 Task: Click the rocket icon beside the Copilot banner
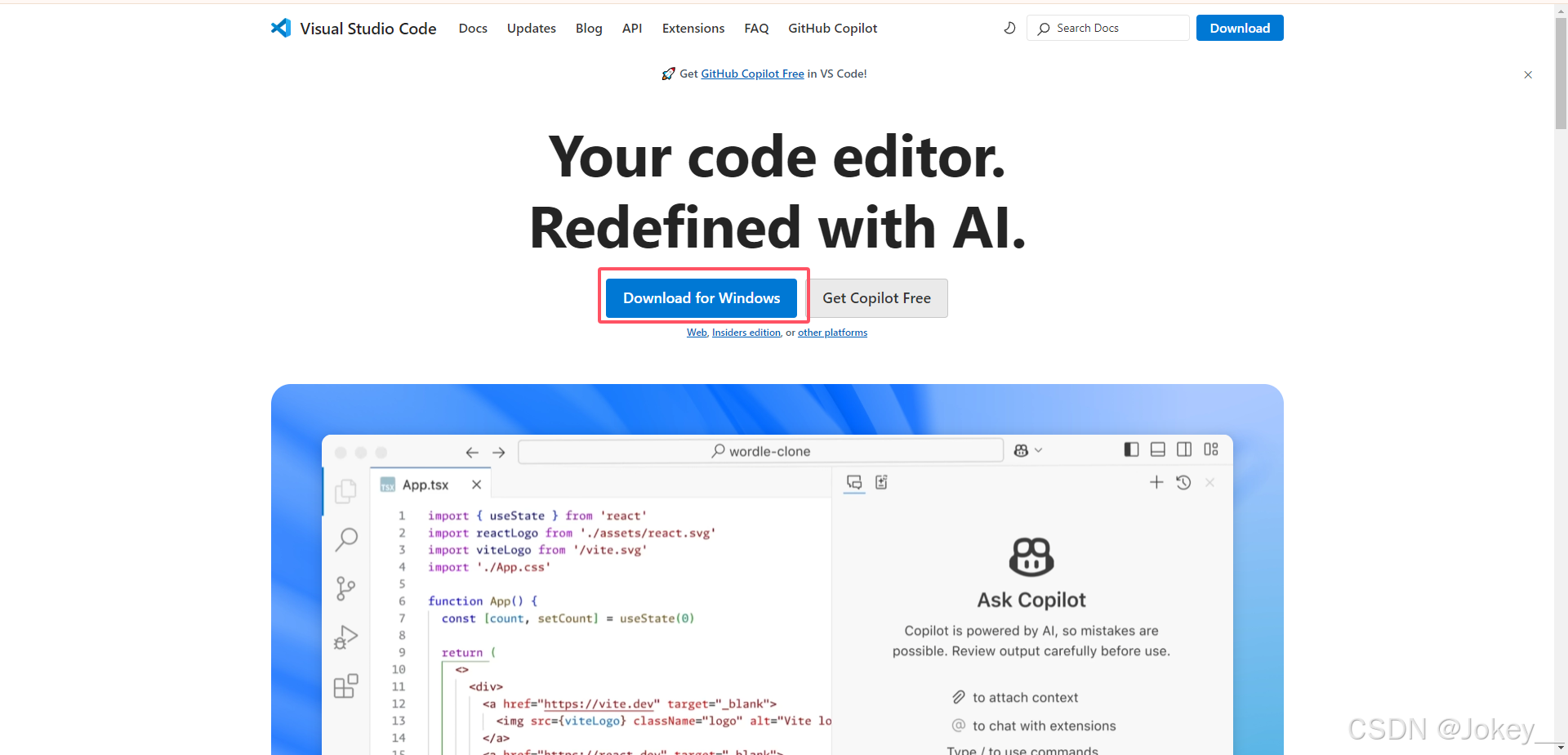[669, 74]
